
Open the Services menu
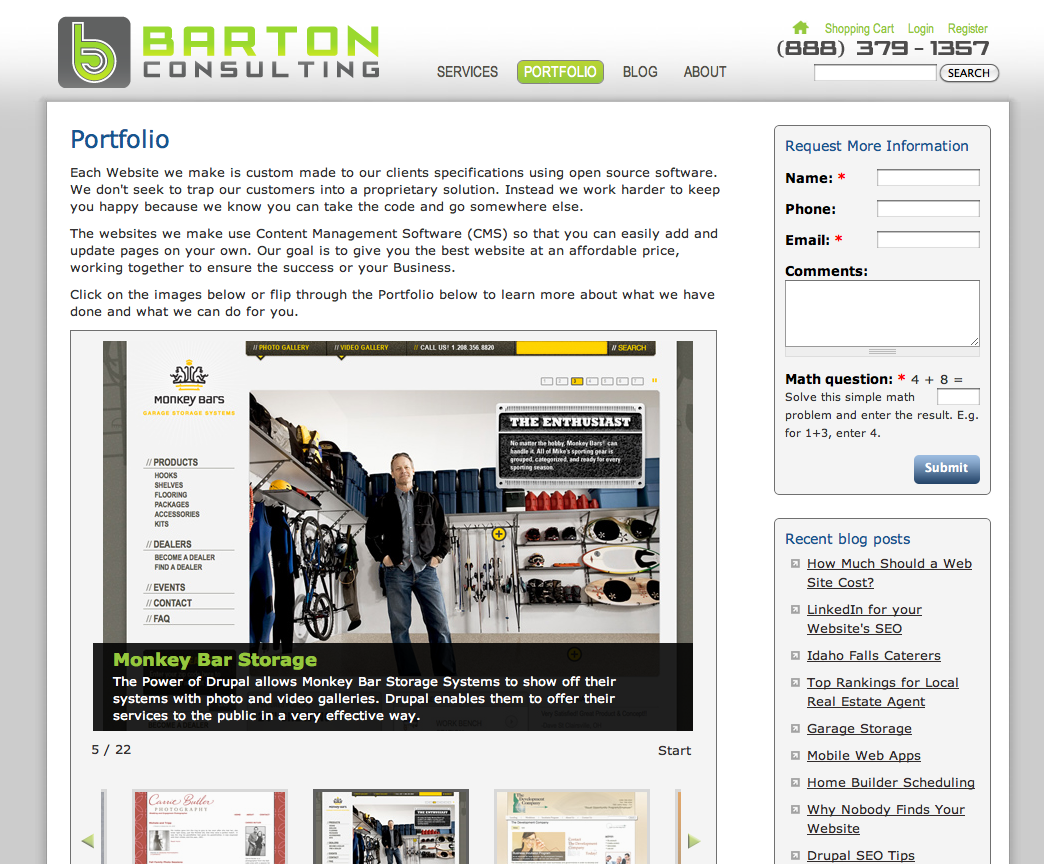[467, 72]
